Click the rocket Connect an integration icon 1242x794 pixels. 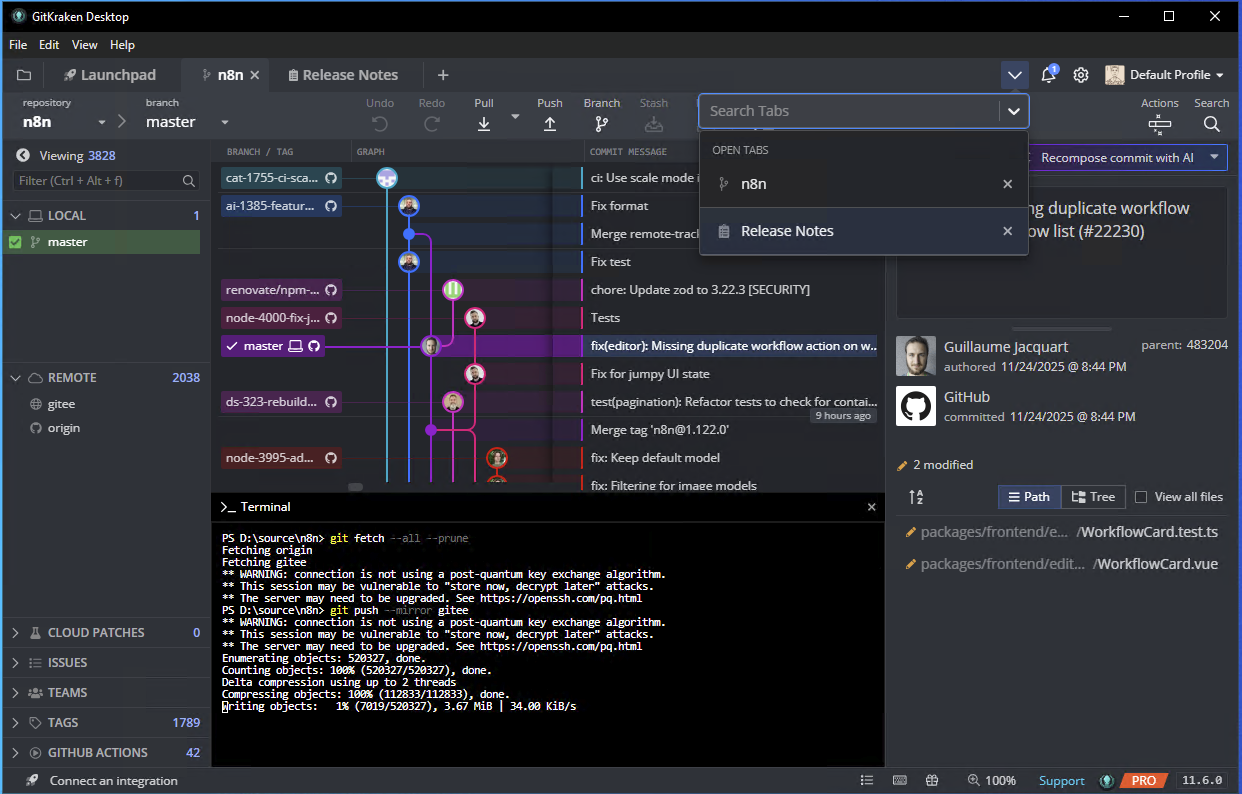pos(32,781)
